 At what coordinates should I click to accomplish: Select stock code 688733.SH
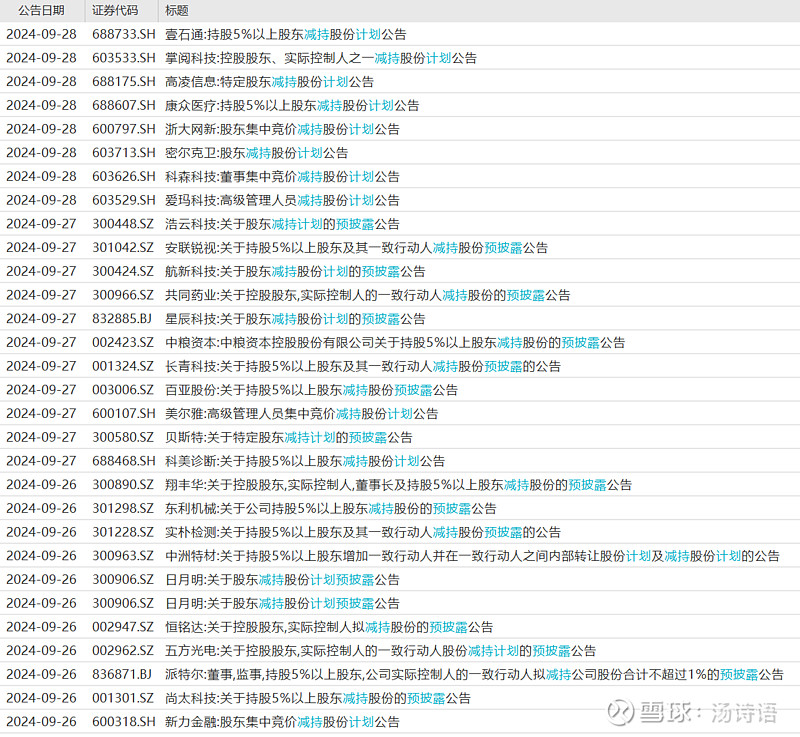click(123, 34)
